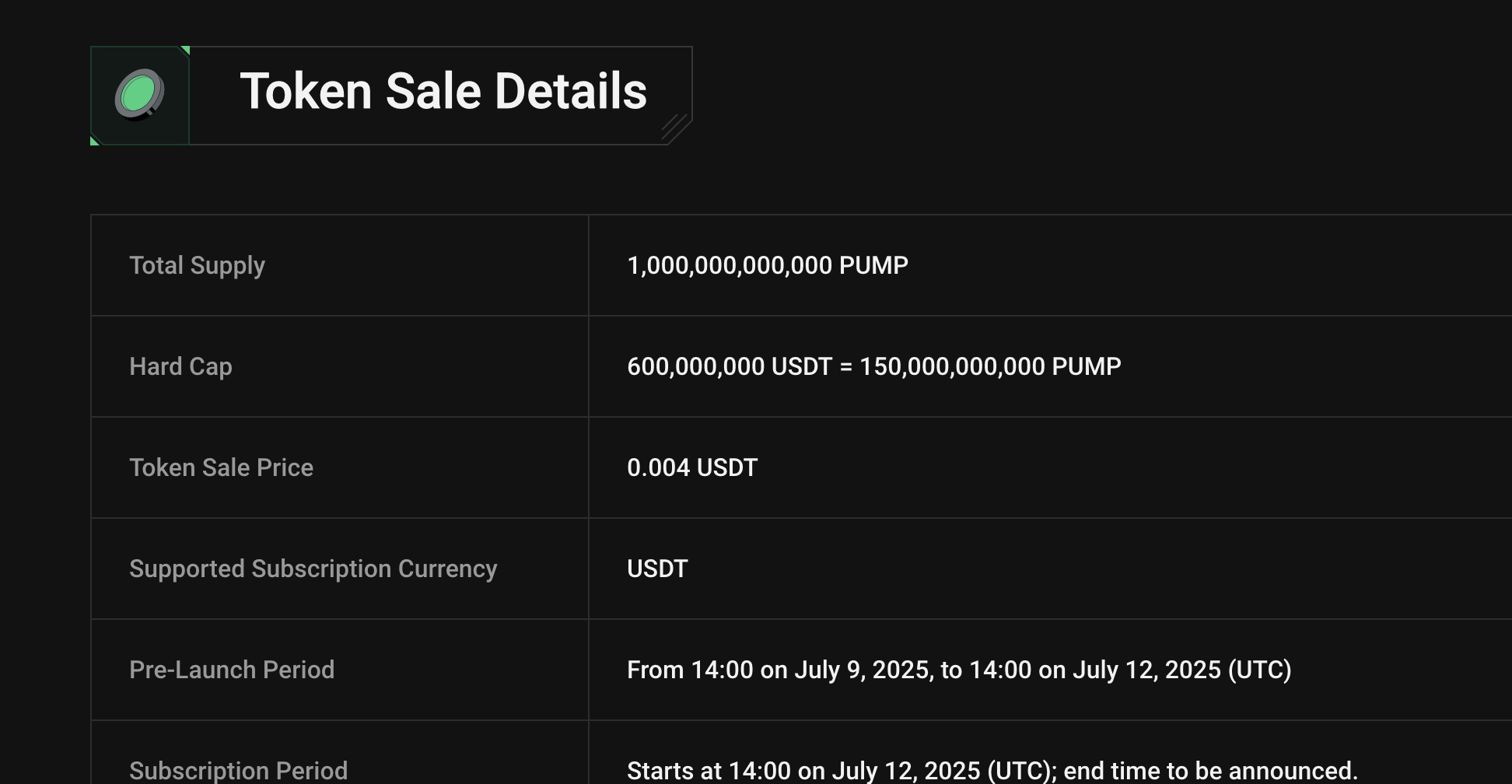Viewport: 1512px width, 784px height.
Task: Select the Total Supply row label
Action: pyautogui.click(x=197, y=265)
